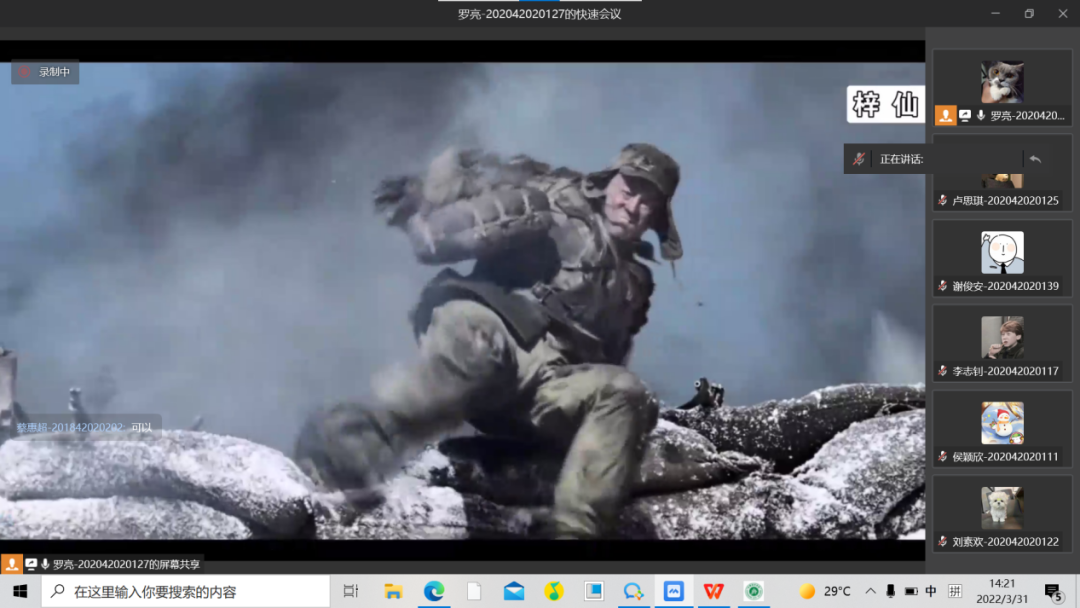Click participant name 李志钊-202042020117
Image resolution: width=1080 pixels, height=608 pixels.
(x=1005, y=371)
